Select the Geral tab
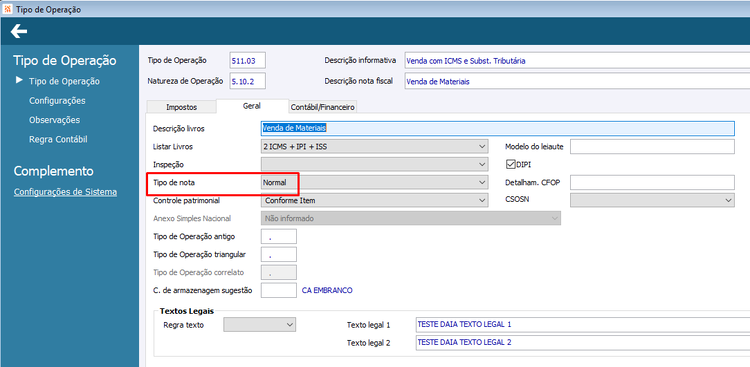The height and width of the screenshot is (367, 750). [252, 106]
